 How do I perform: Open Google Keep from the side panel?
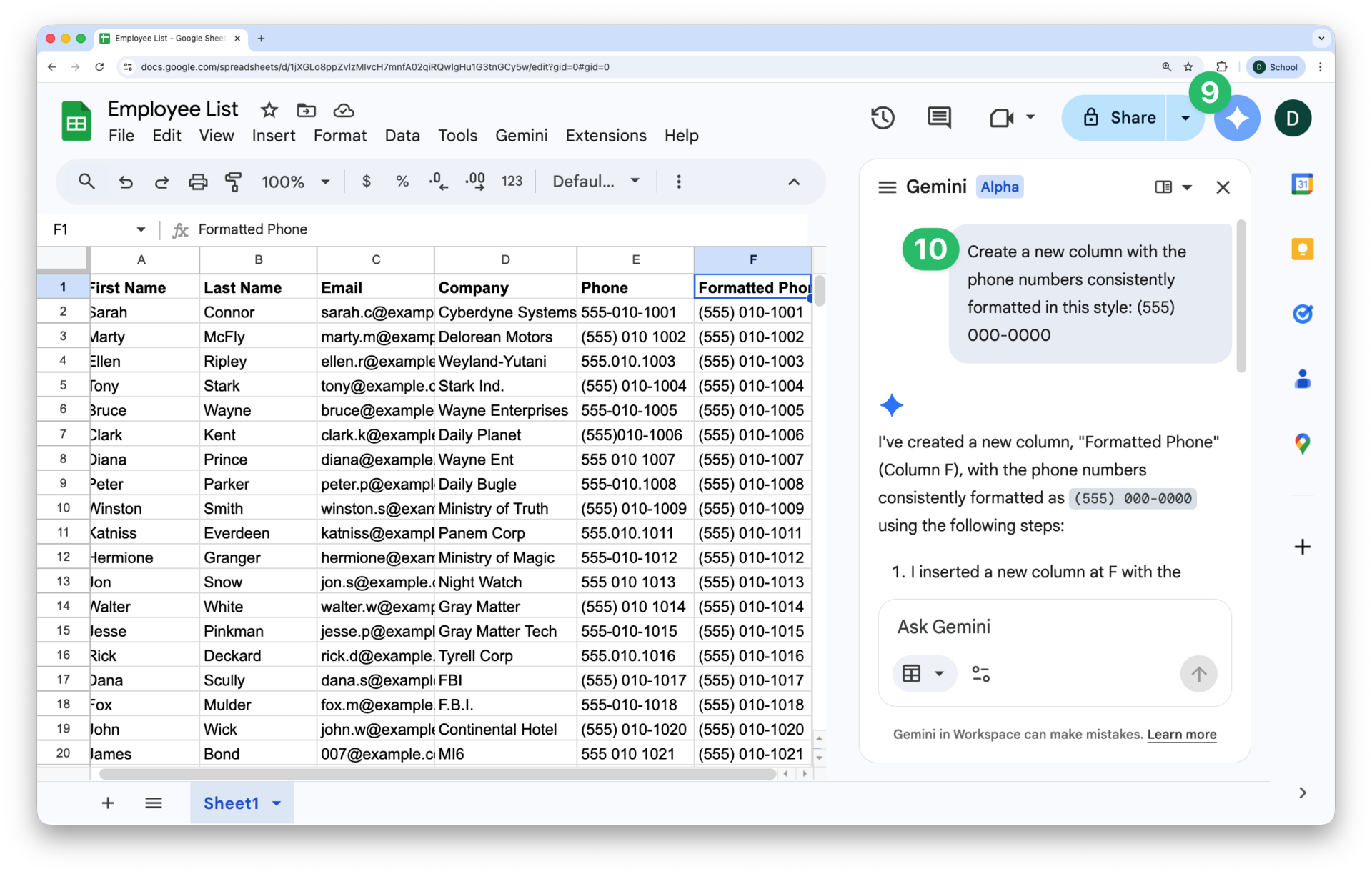pyautogui.click(x=1302, y=249)
